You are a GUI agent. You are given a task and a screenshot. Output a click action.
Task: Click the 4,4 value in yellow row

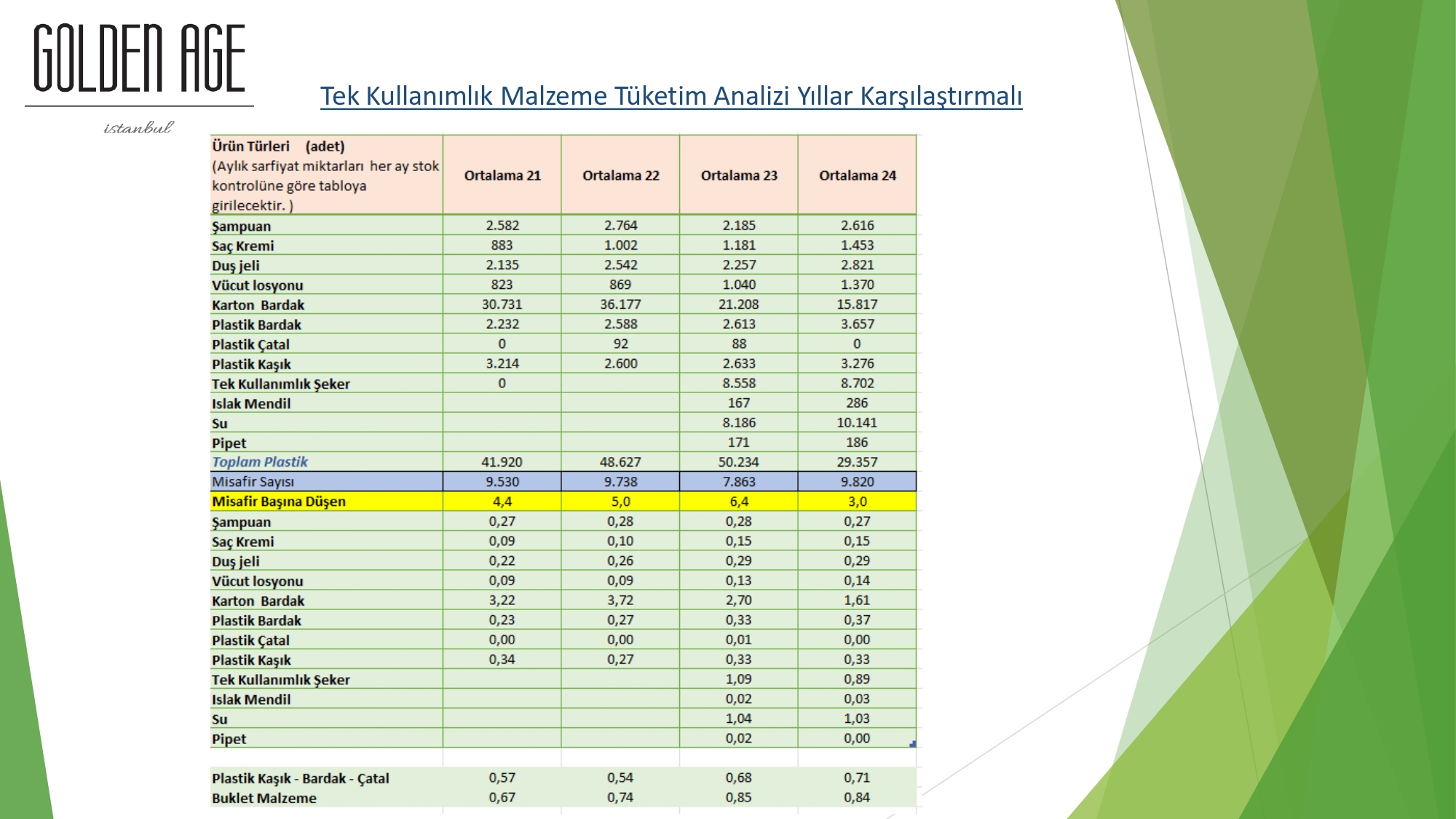(x=502, y=501)
